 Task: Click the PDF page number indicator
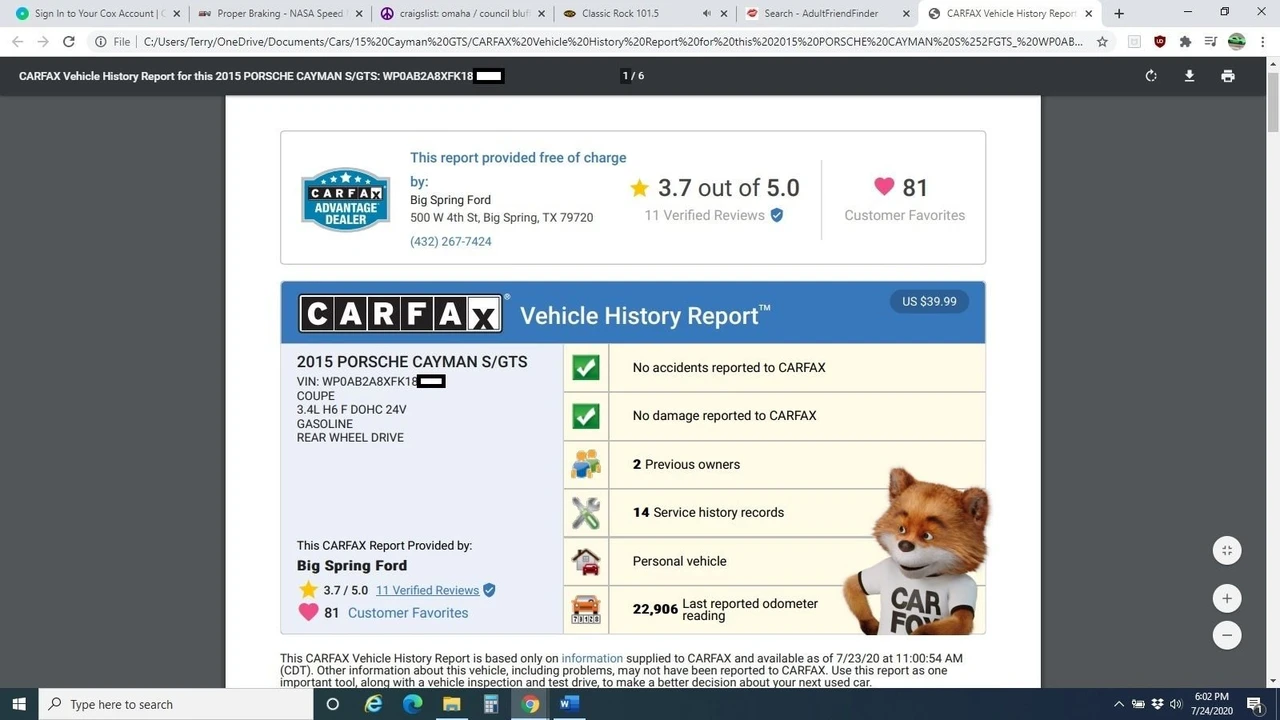pos(633,76)
